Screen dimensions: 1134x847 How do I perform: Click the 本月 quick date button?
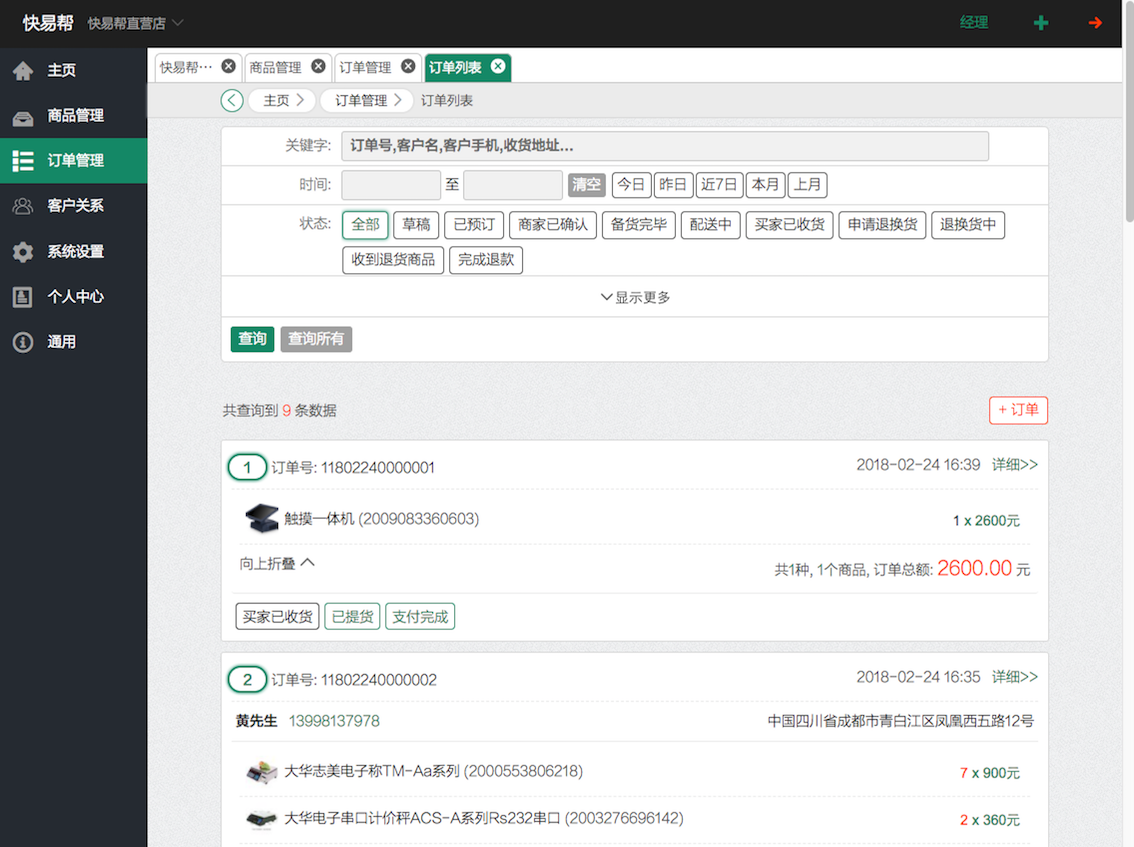pyautogui.click(x=765, y=184)
